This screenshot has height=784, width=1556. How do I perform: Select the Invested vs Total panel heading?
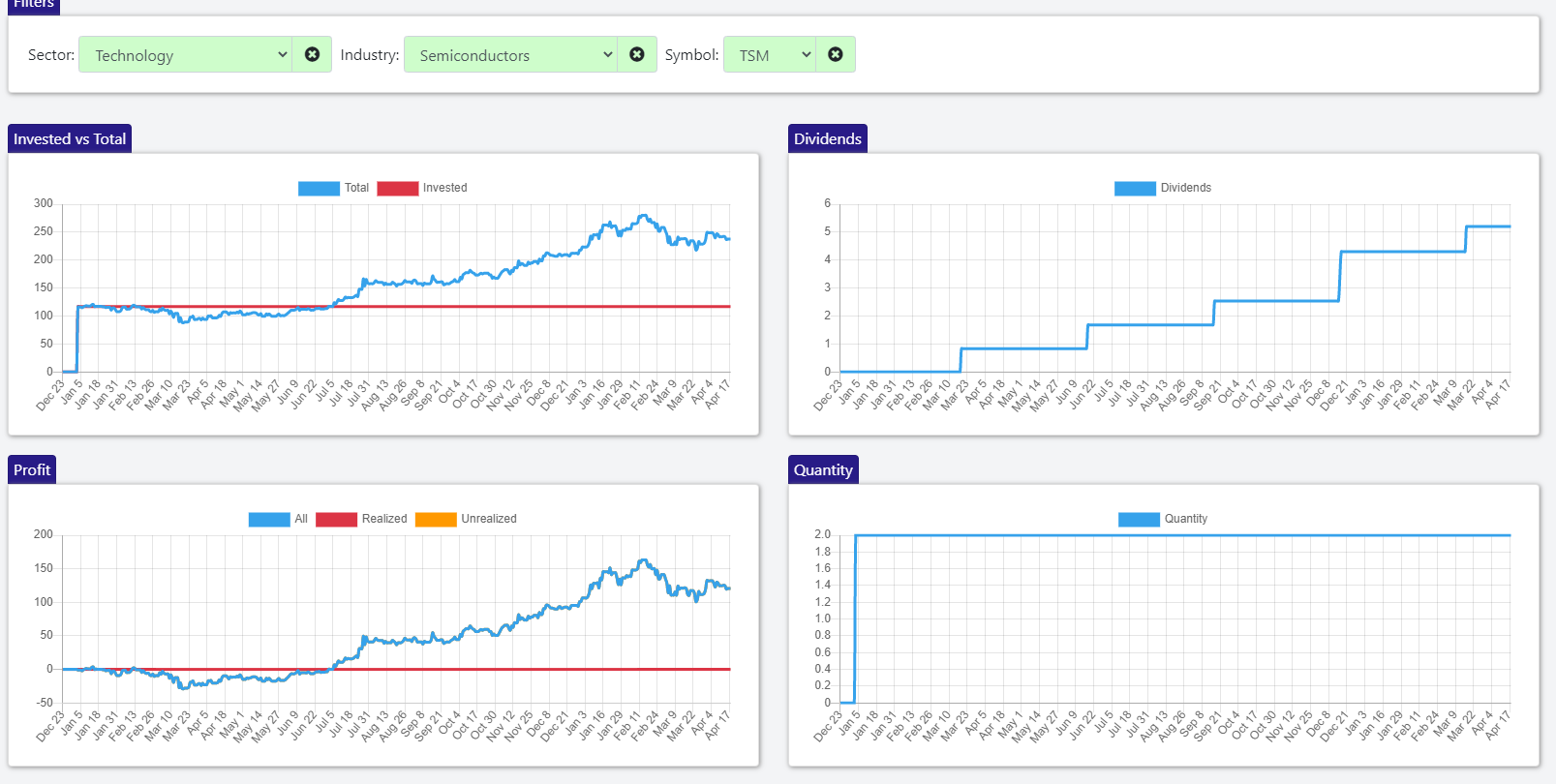tap(70, 138)
